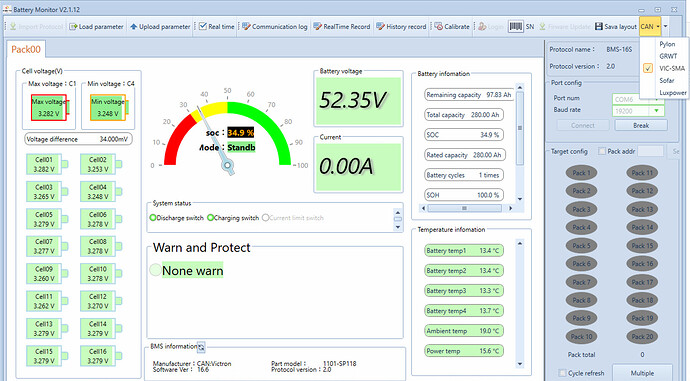Click the BMS information refresh icon
The height and width of the screenshot is (381, 690).
coord(201,347)
